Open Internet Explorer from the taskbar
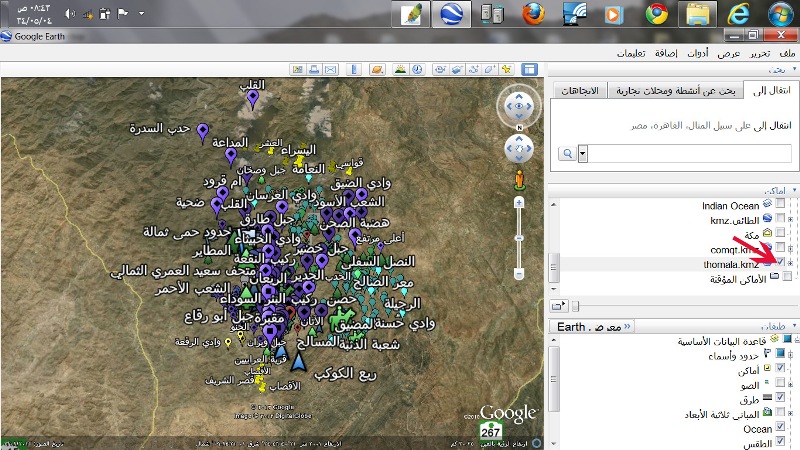 point(738,13)
